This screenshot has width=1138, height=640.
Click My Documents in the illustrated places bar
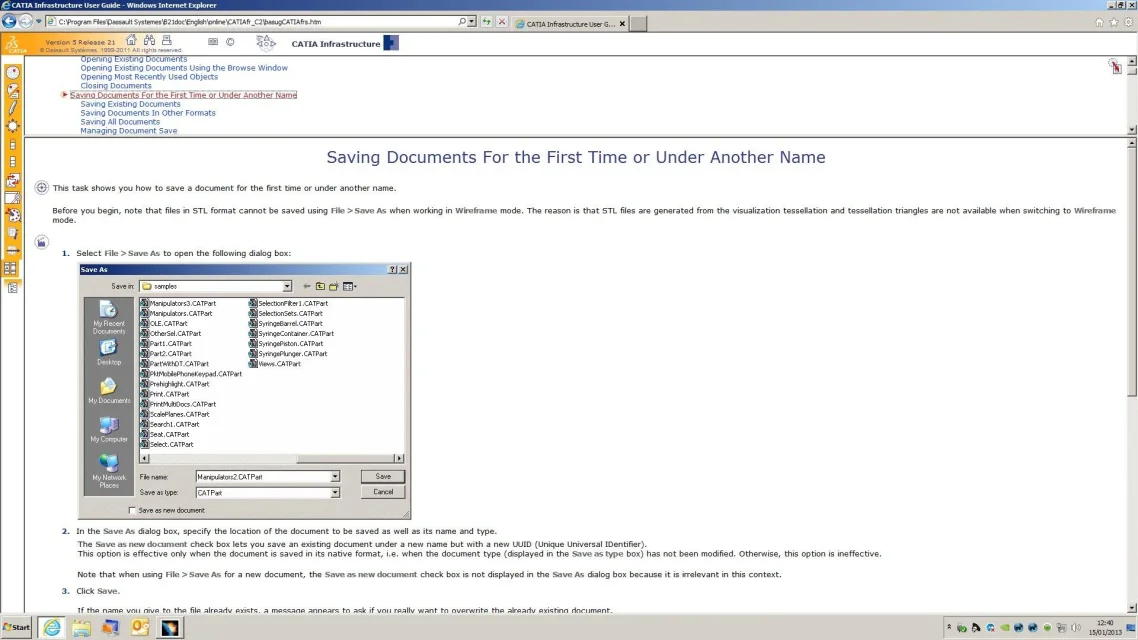(x=109, y=390)
